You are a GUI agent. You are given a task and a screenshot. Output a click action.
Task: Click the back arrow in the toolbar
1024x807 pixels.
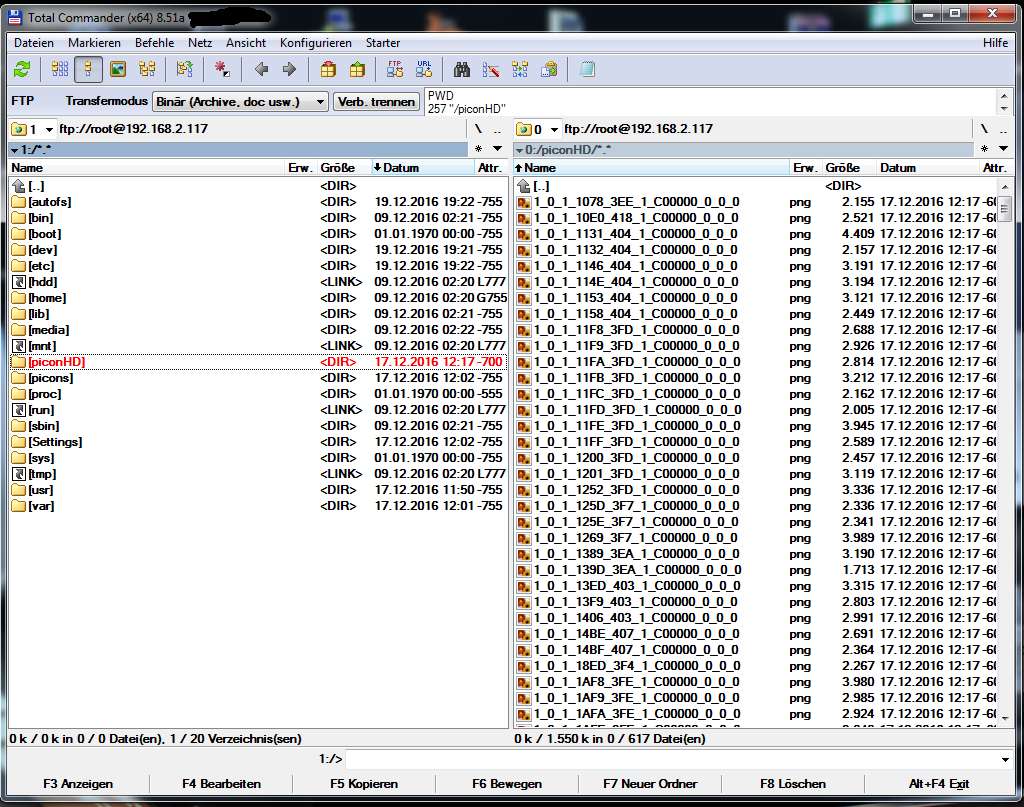(261, 69)
